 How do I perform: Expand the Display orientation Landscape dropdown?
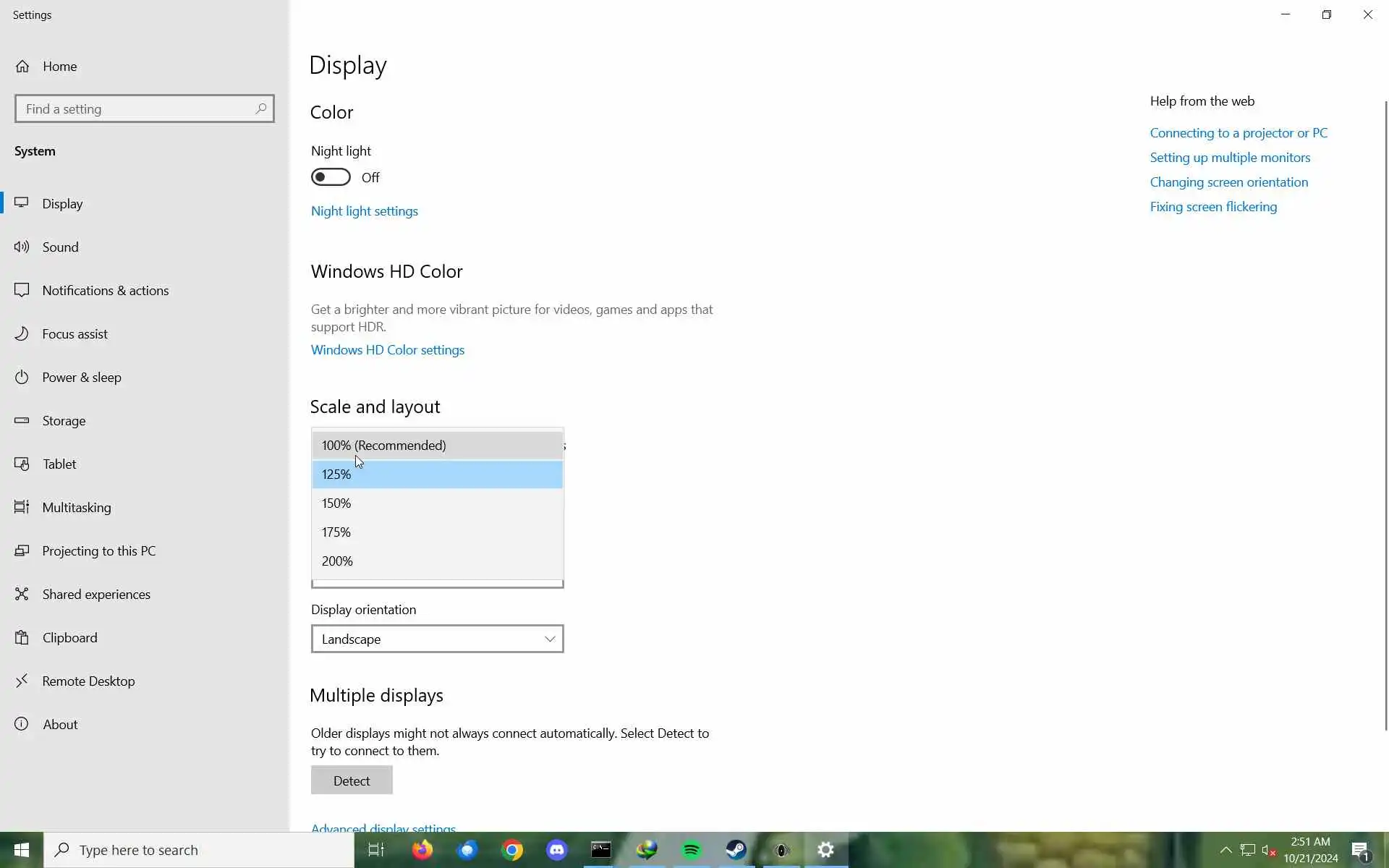[437, 639]
